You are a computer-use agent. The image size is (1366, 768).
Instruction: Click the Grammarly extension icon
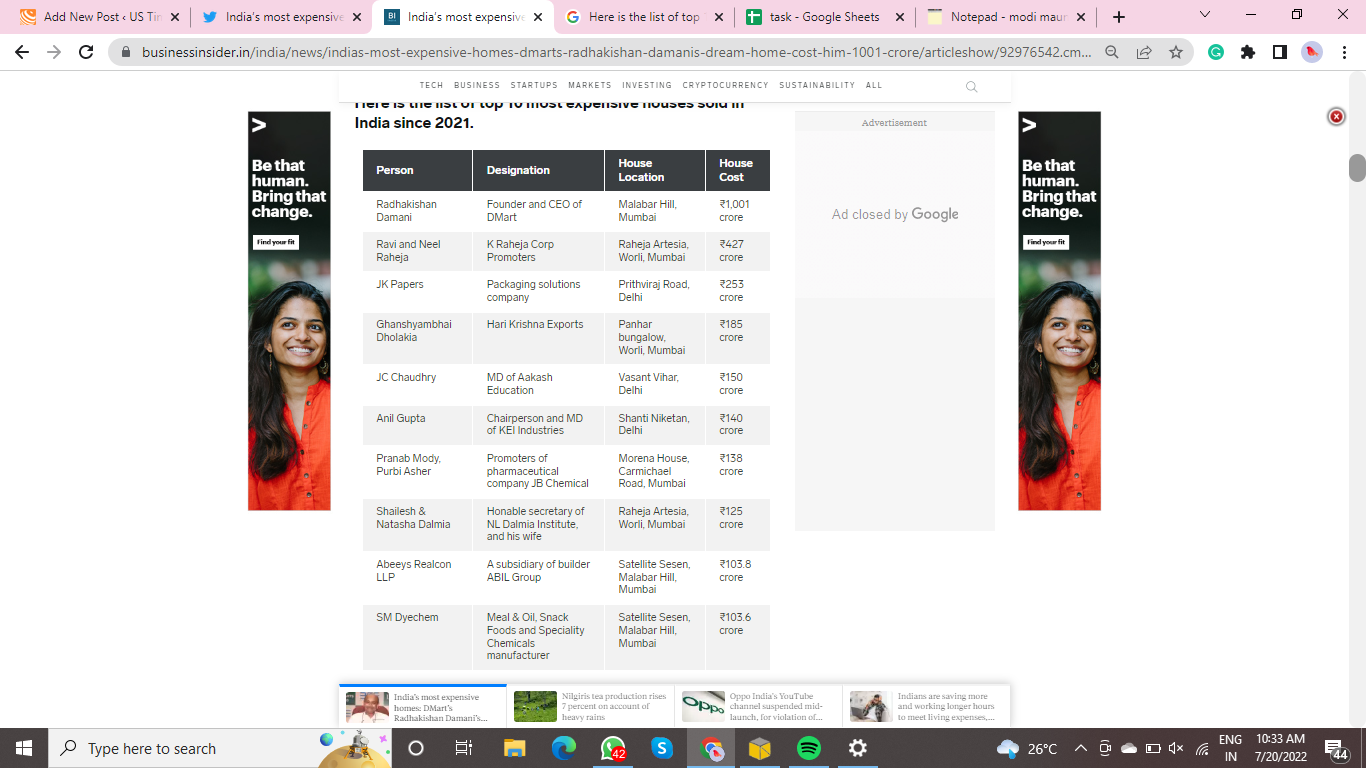(1216, 52)
